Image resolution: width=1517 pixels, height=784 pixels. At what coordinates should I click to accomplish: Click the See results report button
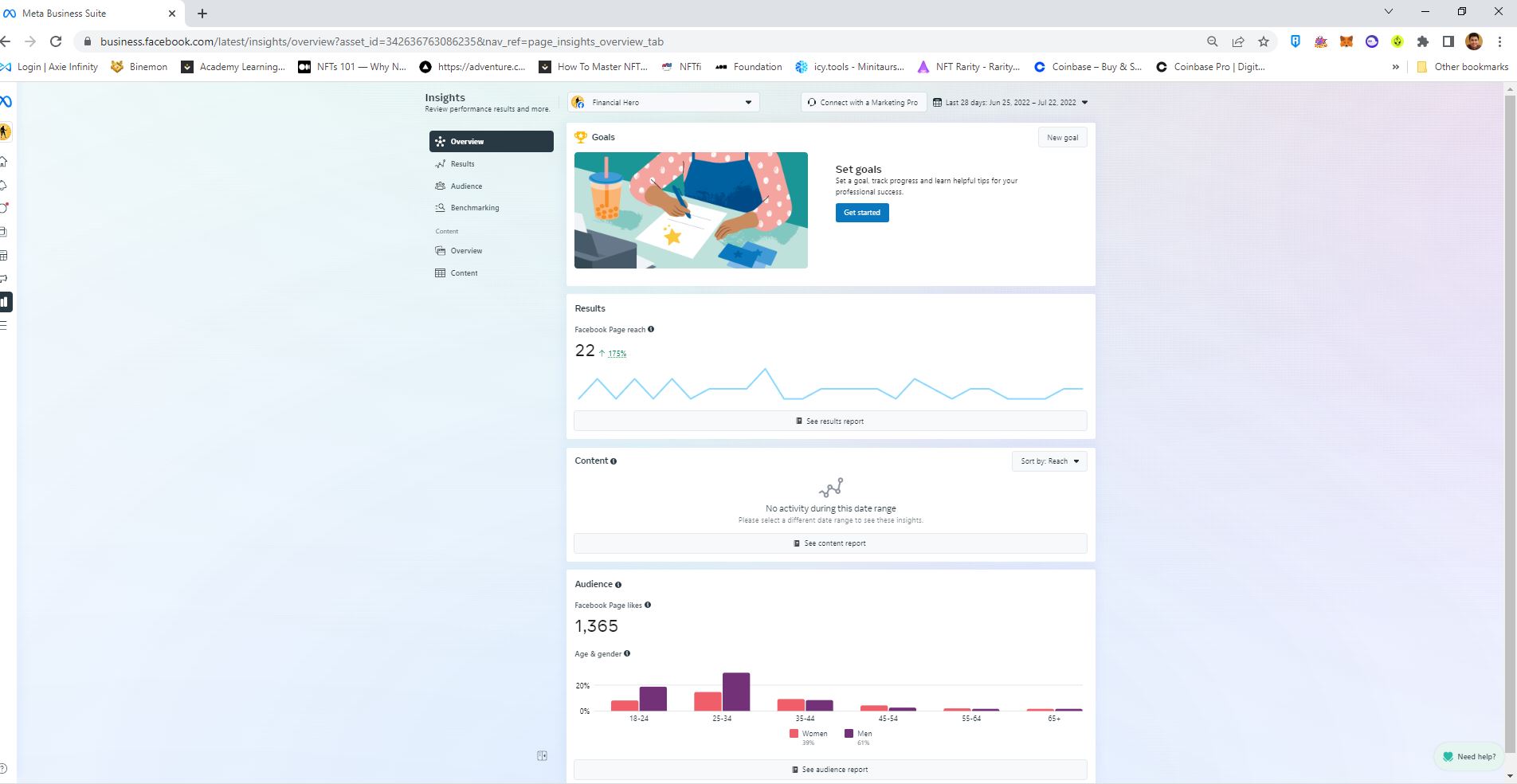pyautogui.click(x=830, y=421)
